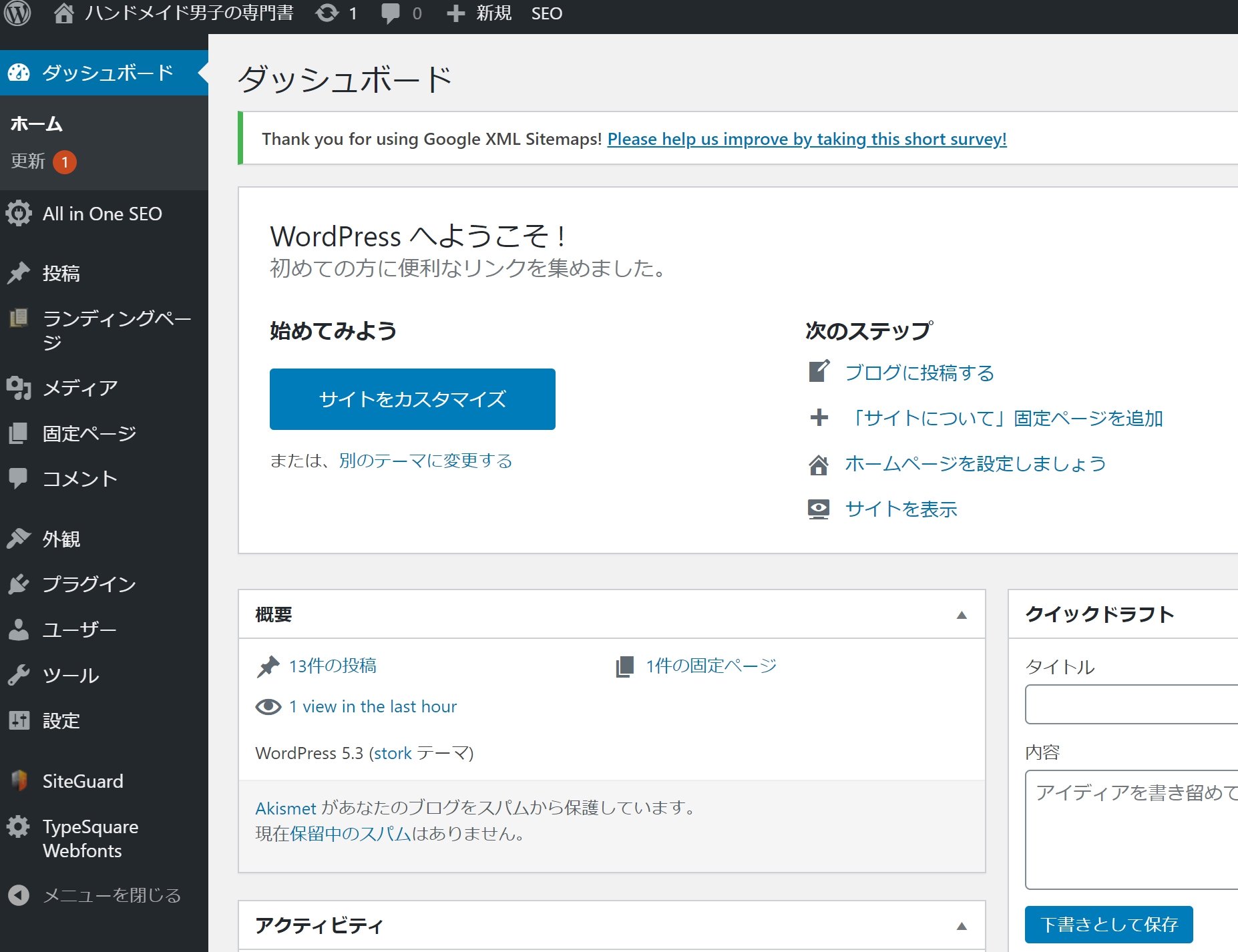Click the home icon beside the site name
Screen dimensions: 1238x952
pyautogui.click(x=63, y=13)
